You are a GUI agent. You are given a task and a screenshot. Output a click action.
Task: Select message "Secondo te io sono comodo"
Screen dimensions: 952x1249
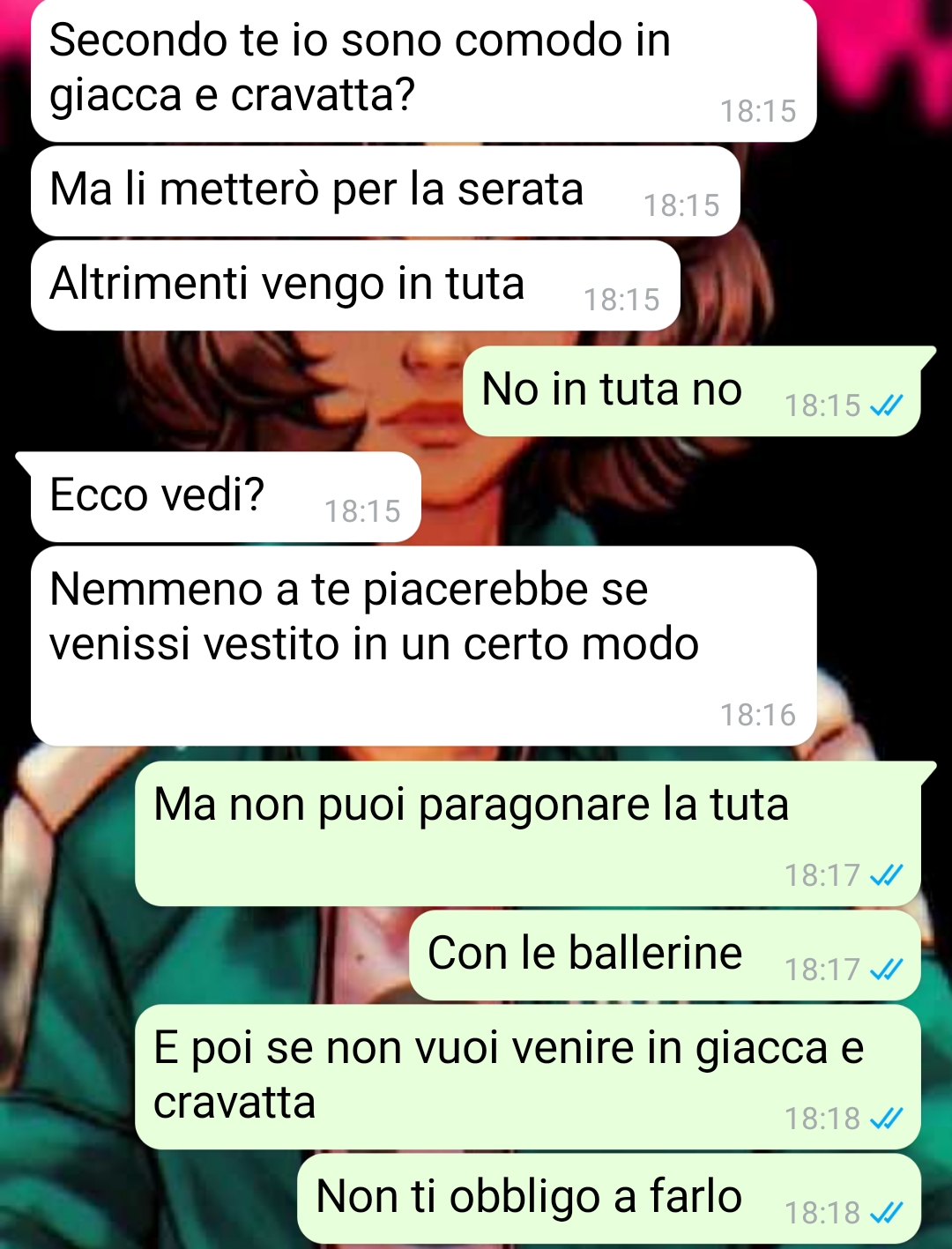point(423,69)
